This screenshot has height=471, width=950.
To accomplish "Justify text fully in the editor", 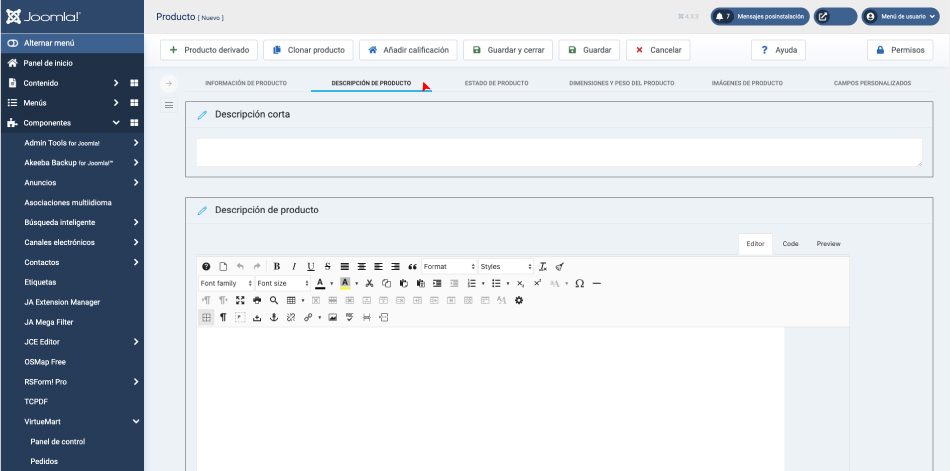I will tap(345, 267).
